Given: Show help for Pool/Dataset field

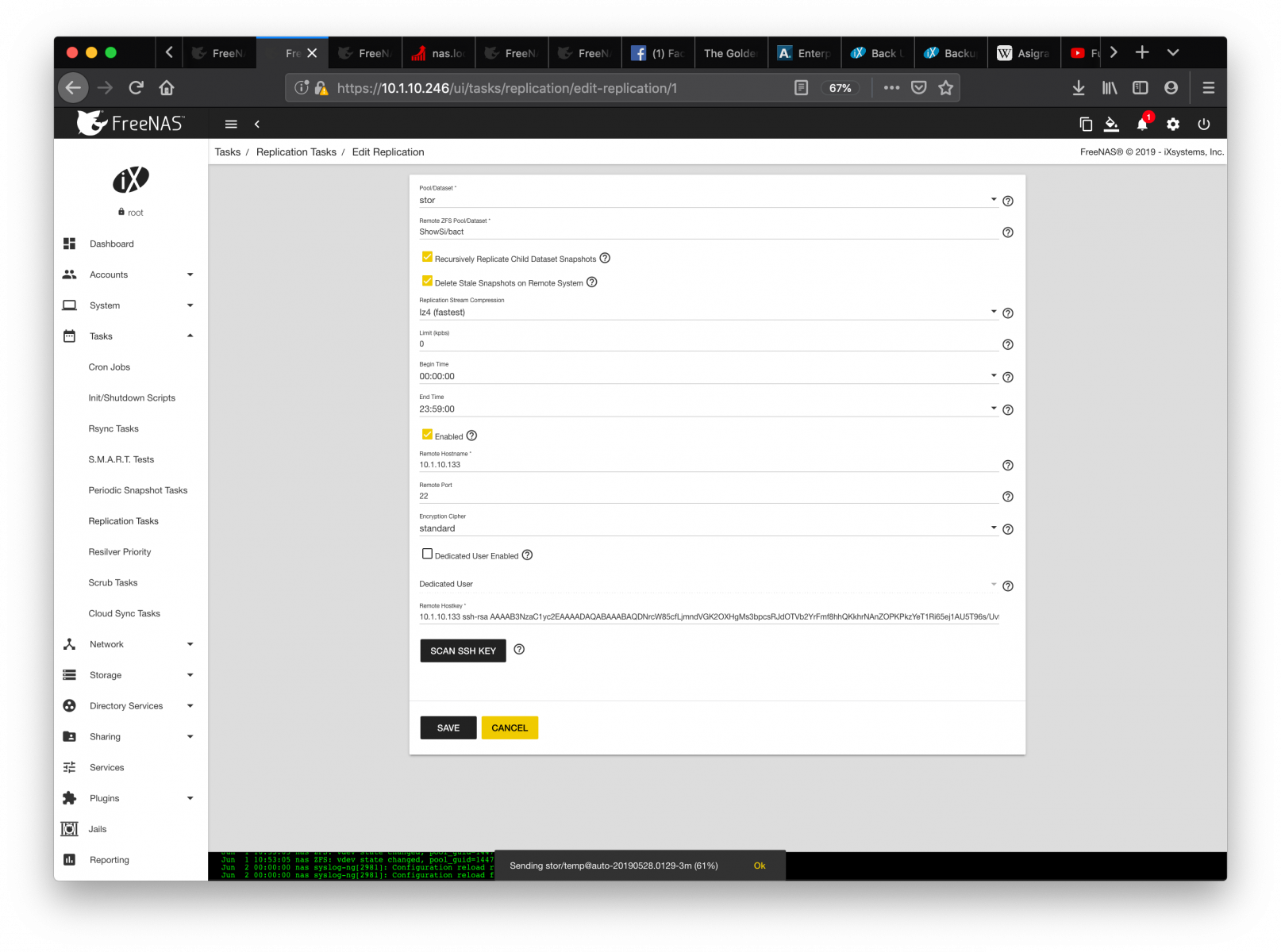Looking at the screenshot, I should click(1008, 201).
